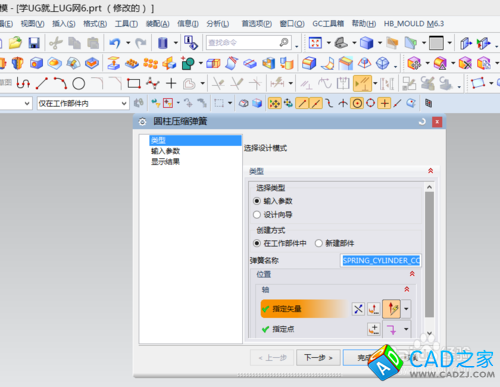Select the 新建部件 radio option
500x387 pixels.
(319, 243)
